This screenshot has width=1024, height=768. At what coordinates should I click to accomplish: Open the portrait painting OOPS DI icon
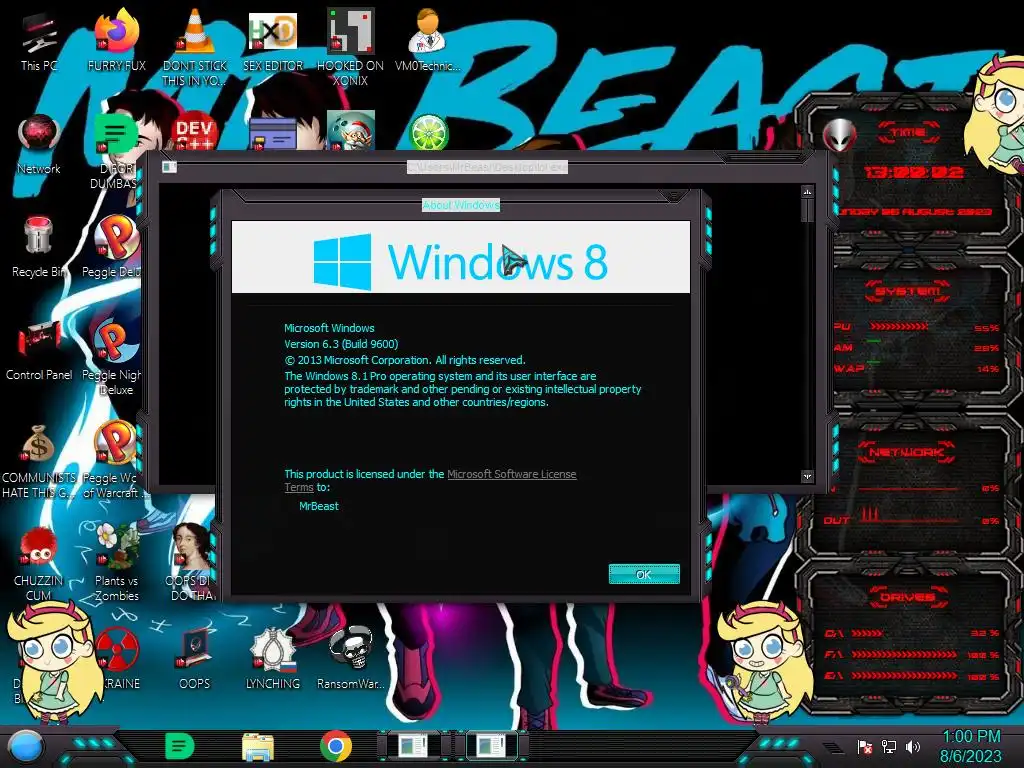[x=191, y=563]
